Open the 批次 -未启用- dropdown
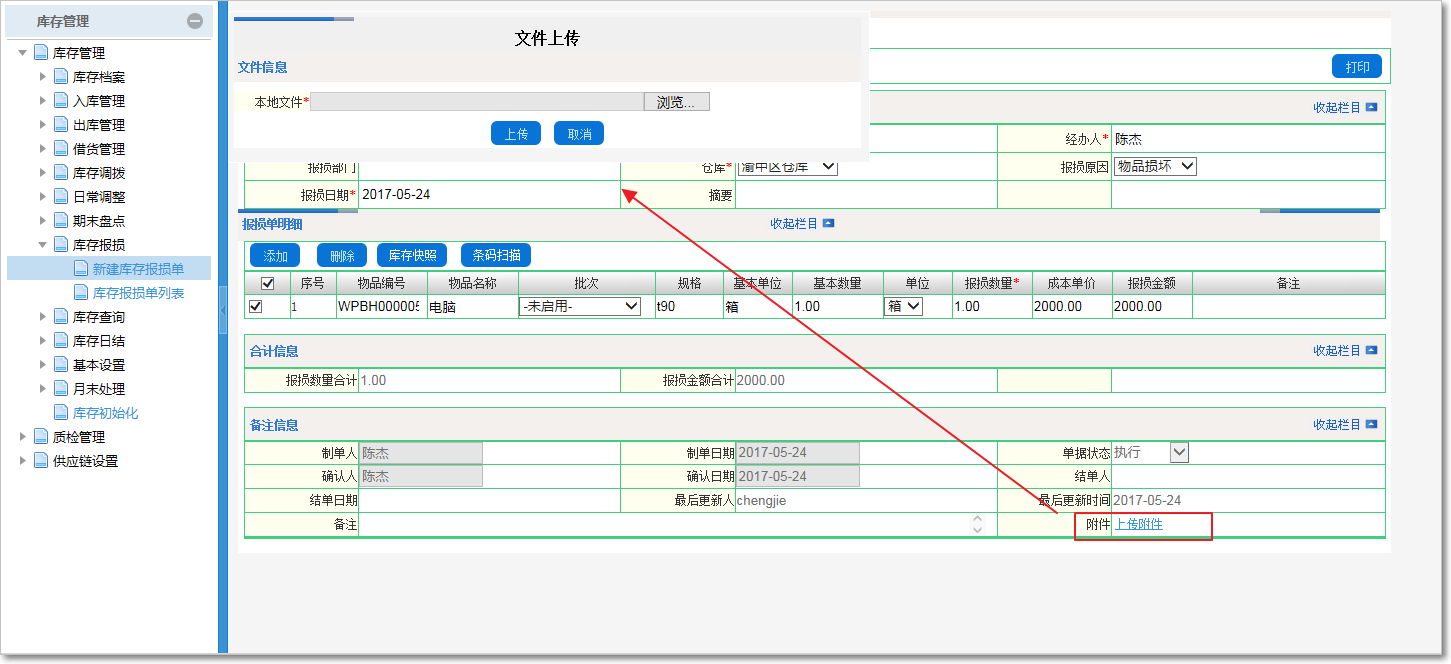Image resolution: width=1451 pixels, height=664 pixels. pos(580,307)
